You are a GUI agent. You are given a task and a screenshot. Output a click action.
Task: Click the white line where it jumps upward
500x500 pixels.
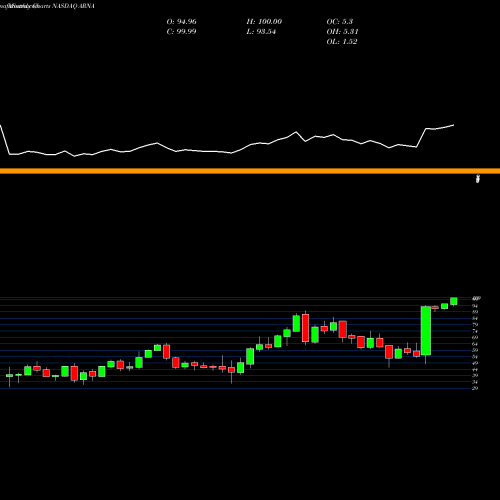tap(421, 137)
